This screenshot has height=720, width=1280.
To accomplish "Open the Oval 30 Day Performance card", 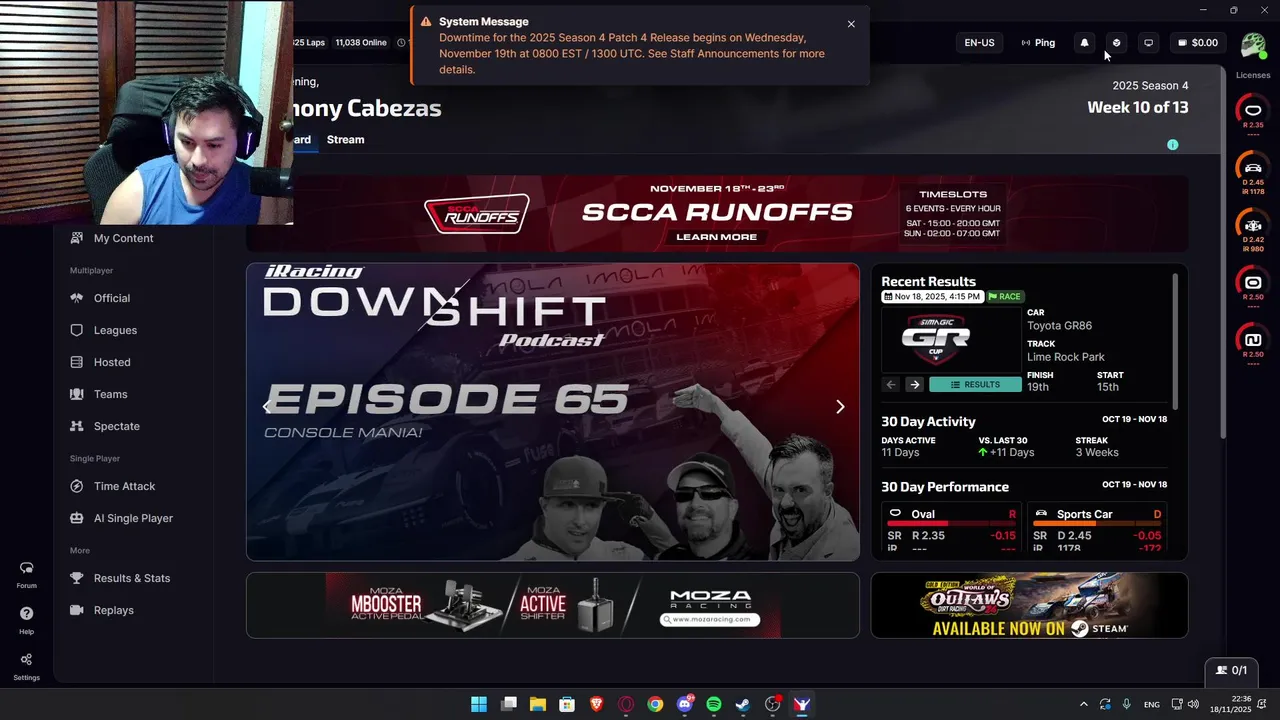I will (x=951, y=528).
